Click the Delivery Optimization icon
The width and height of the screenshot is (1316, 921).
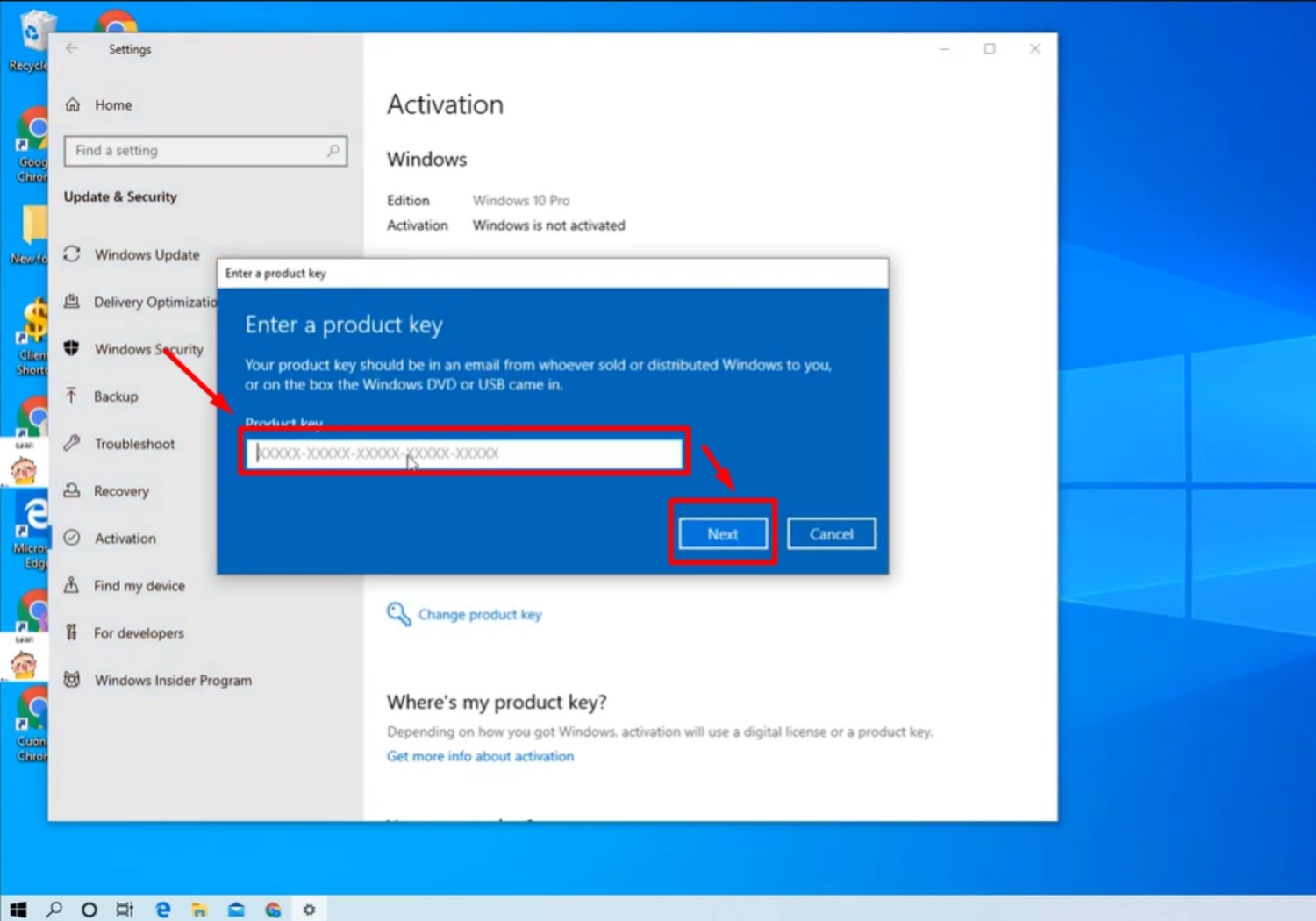coord(72,302)
